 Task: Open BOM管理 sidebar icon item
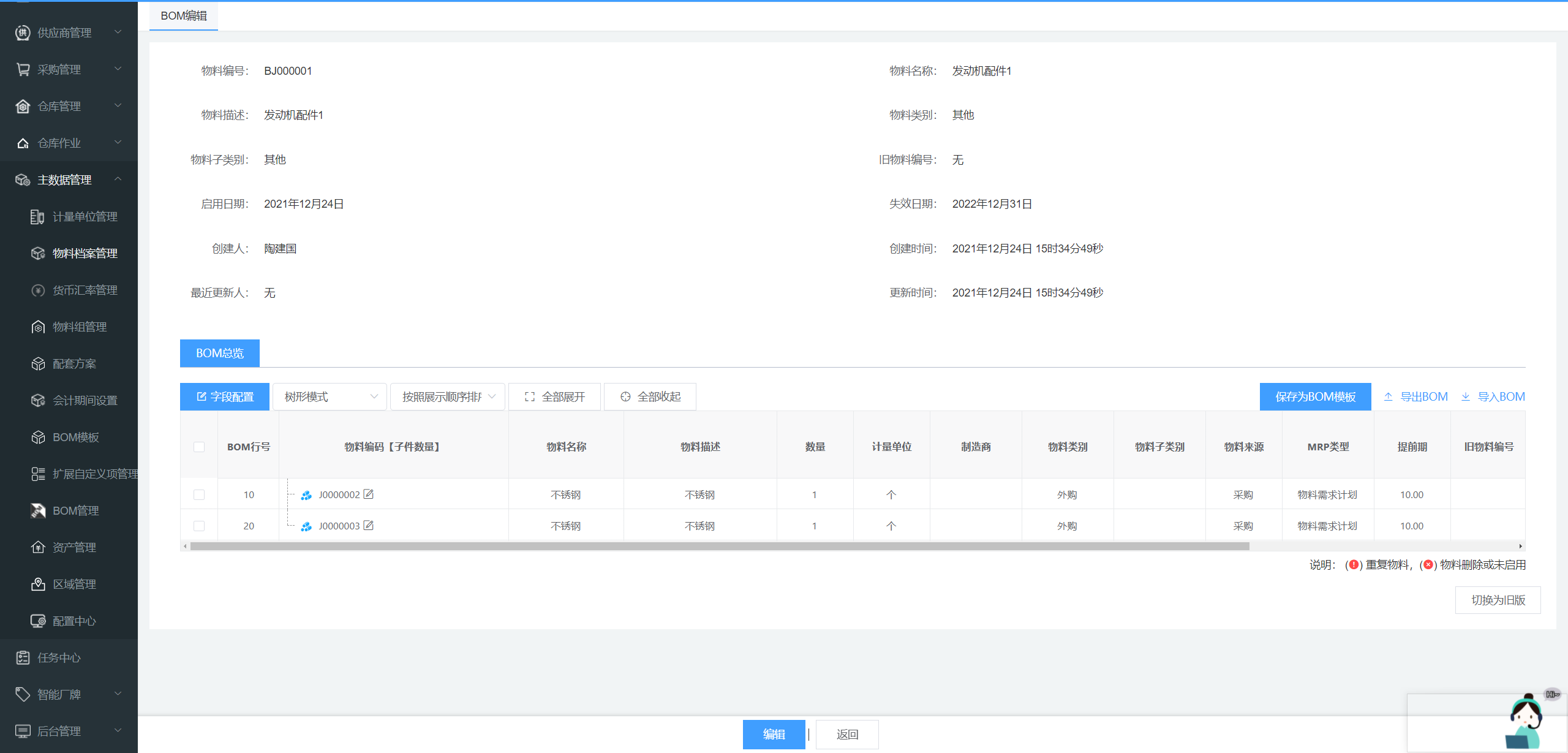(38, 510)
